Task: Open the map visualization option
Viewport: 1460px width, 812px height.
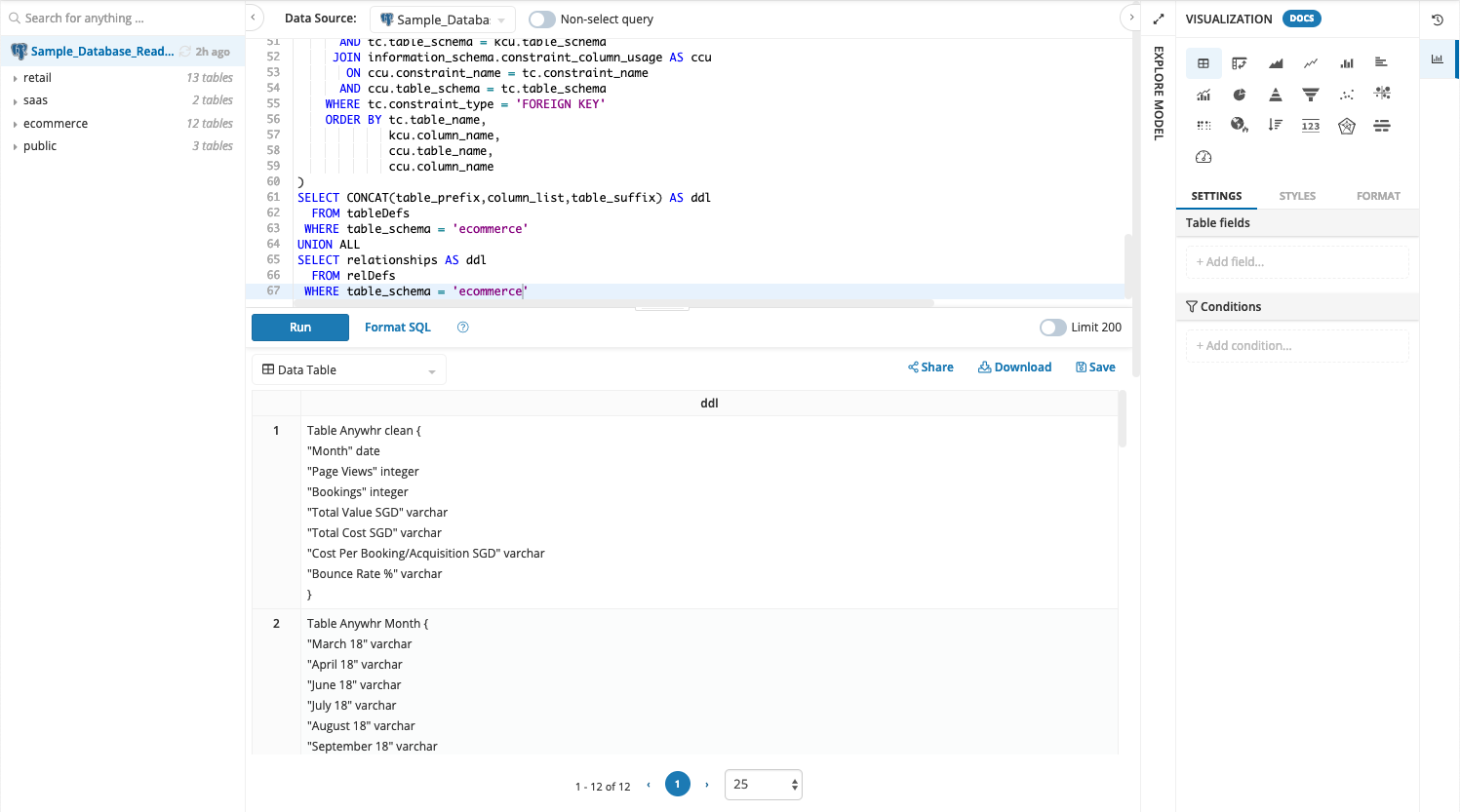Action: tap(1239, 125)
